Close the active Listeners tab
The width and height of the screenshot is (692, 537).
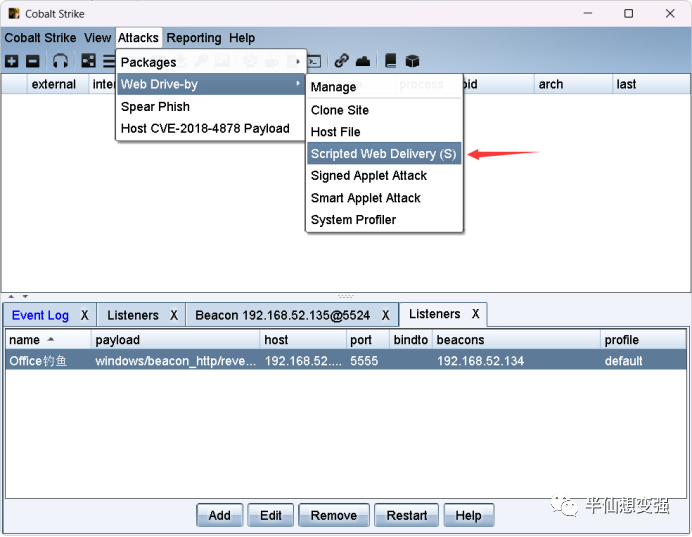(475, 314)
